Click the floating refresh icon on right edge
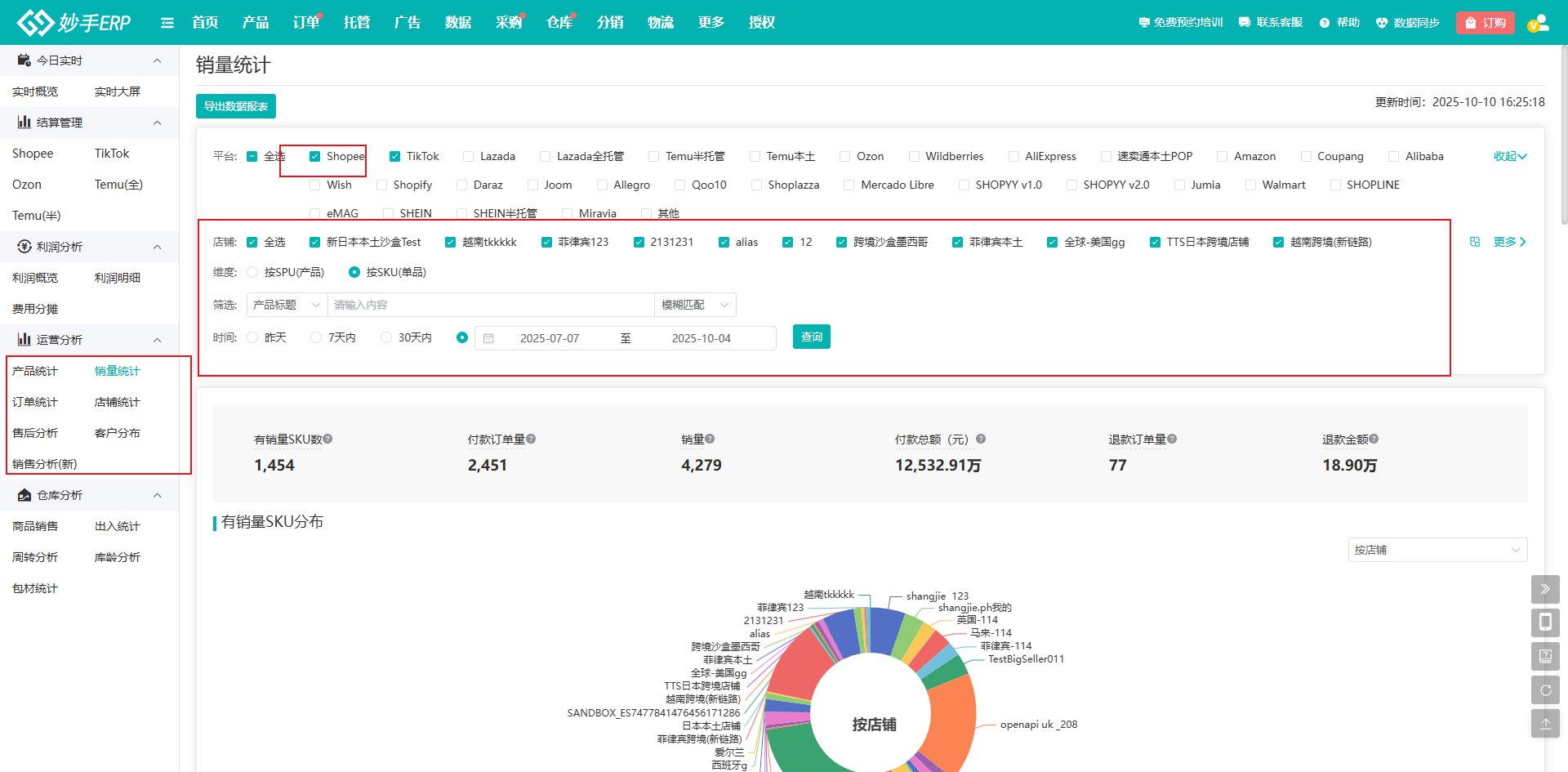The height and width of the screenshot is (772, 1568). click(x=1545, y=690)
